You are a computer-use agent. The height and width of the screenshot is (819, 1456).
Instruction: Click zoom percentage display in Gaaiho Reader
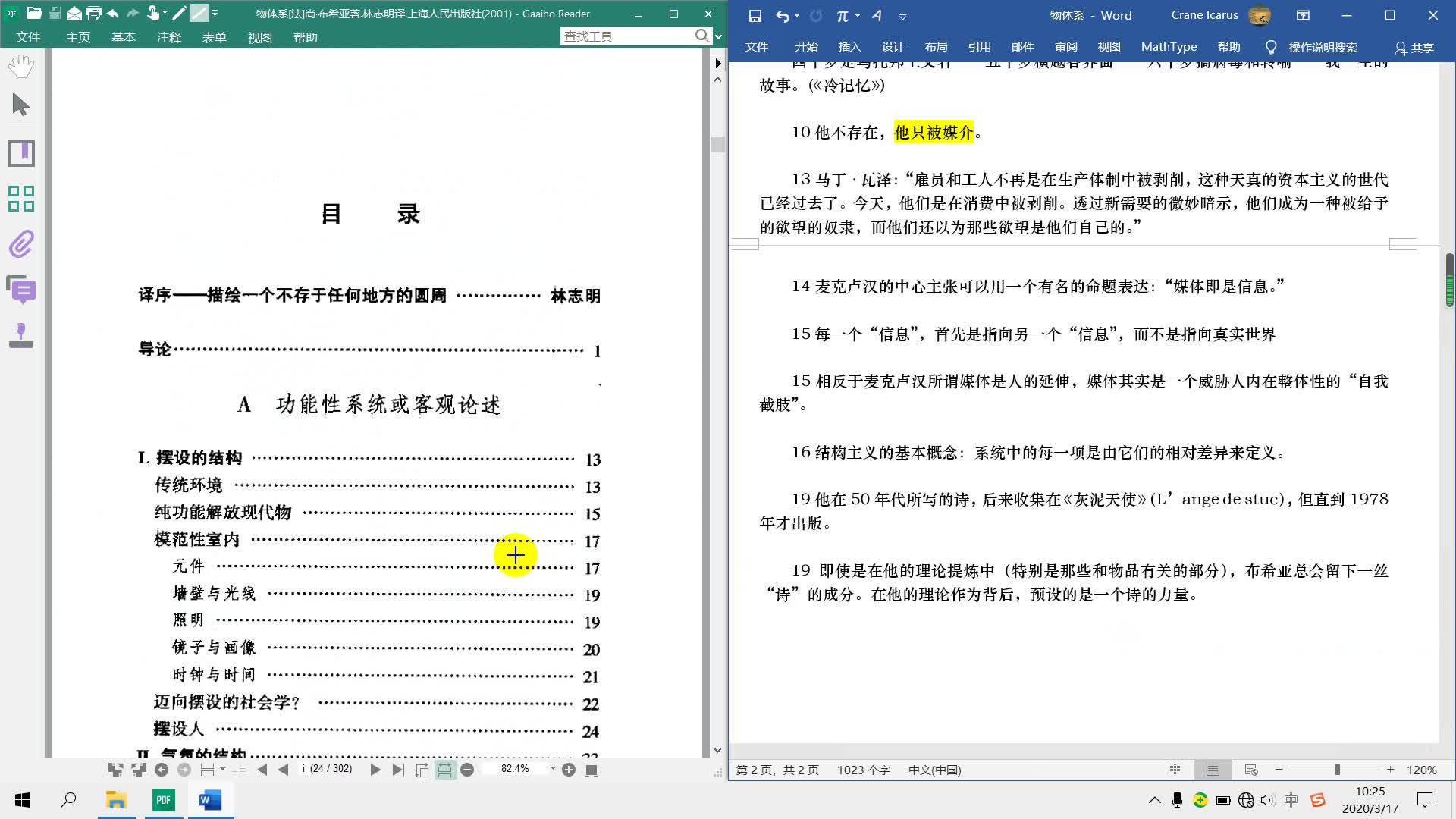(x=515, y=770)
